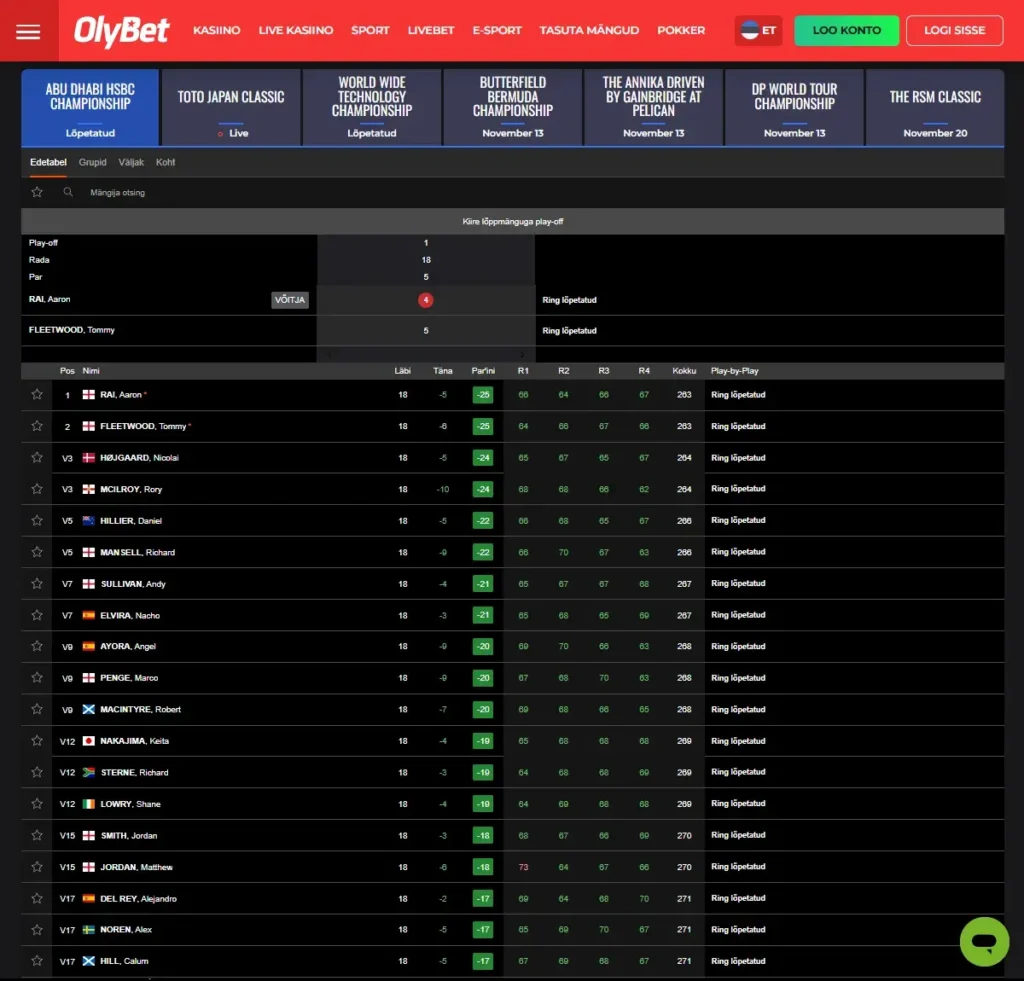Open the ET language selector
1024x981 pixels.
(758, 31)
